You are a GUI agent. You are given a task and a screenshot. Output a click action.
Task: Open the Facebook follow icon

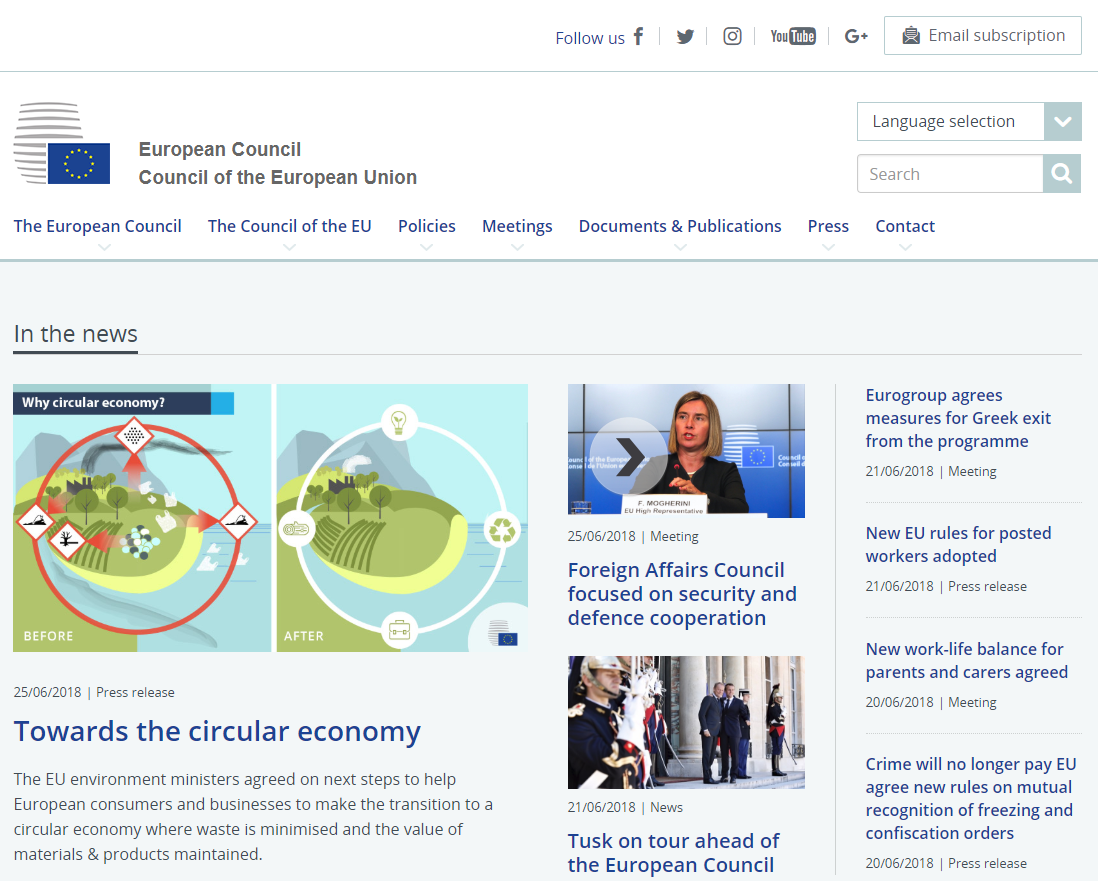[638, 36]
